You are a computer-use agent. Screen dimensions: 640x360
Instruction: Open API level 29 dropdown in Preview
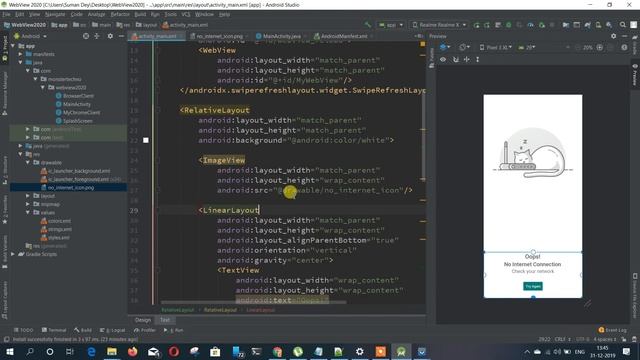tap(527, 47)
